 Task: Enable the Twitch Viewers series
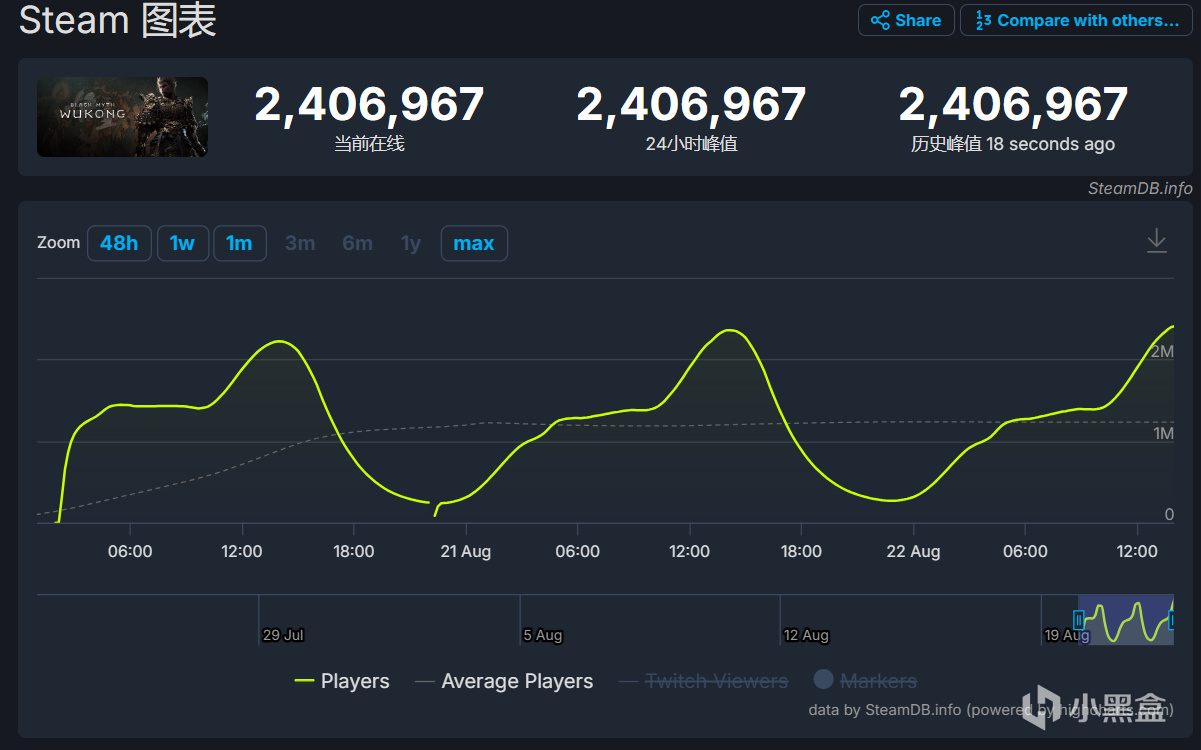pos(703,681)
